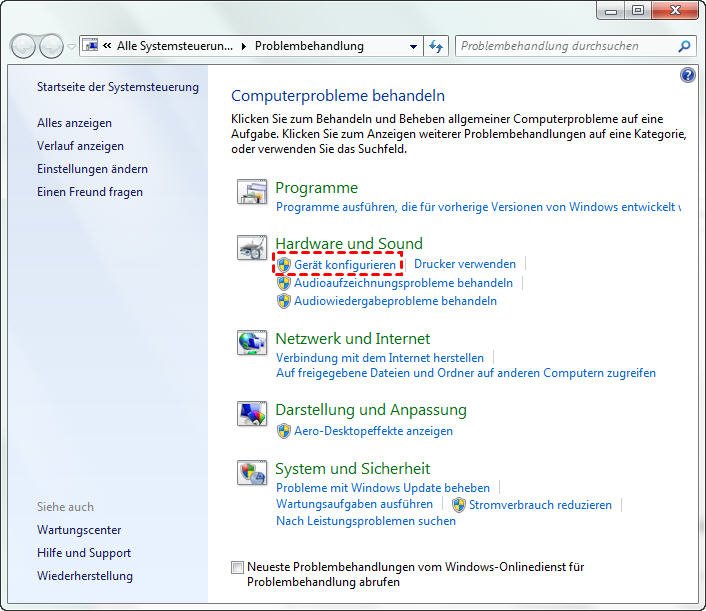
Task: Click Alle Systemsteuerun... breadcrumb segment
Action: (x=175, y=46)
